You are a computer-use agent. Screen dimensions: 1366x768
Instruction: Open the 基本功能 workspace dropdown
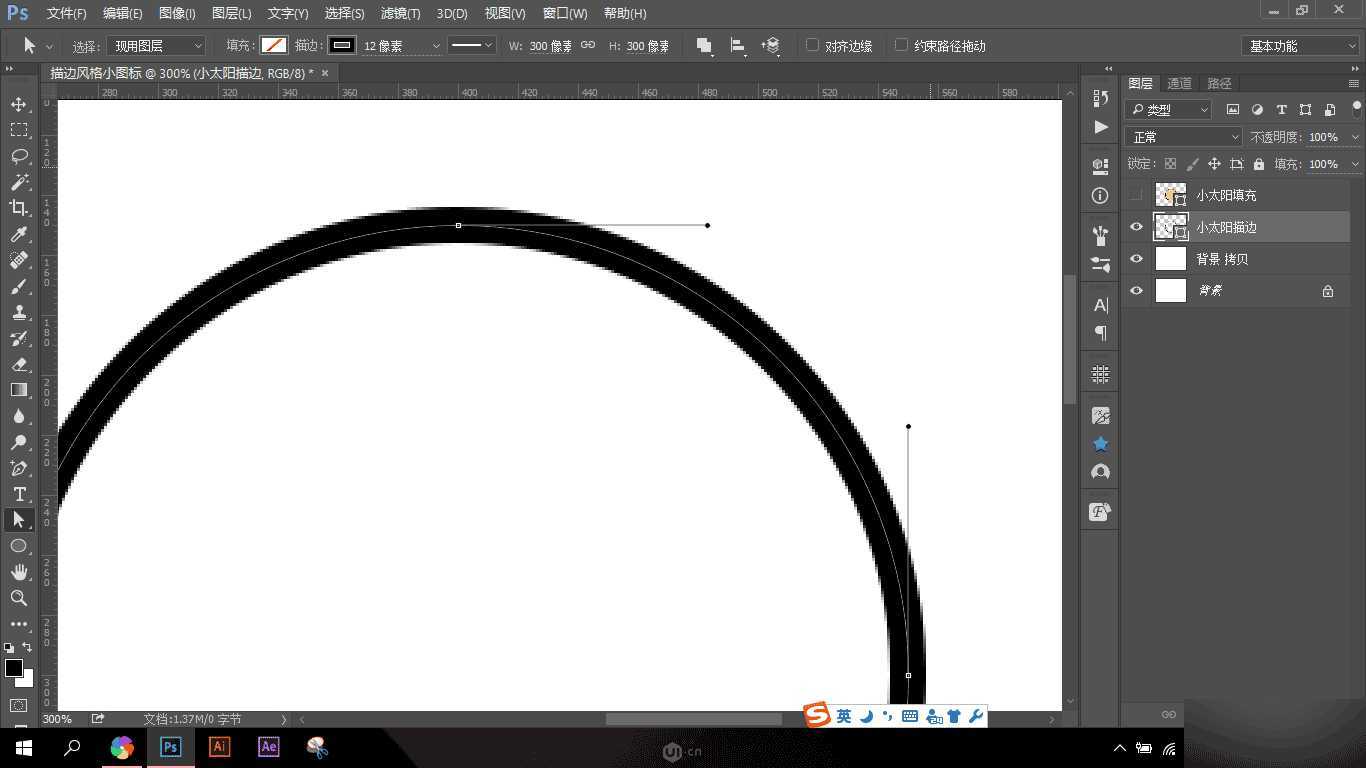[x=1300, y=46]
